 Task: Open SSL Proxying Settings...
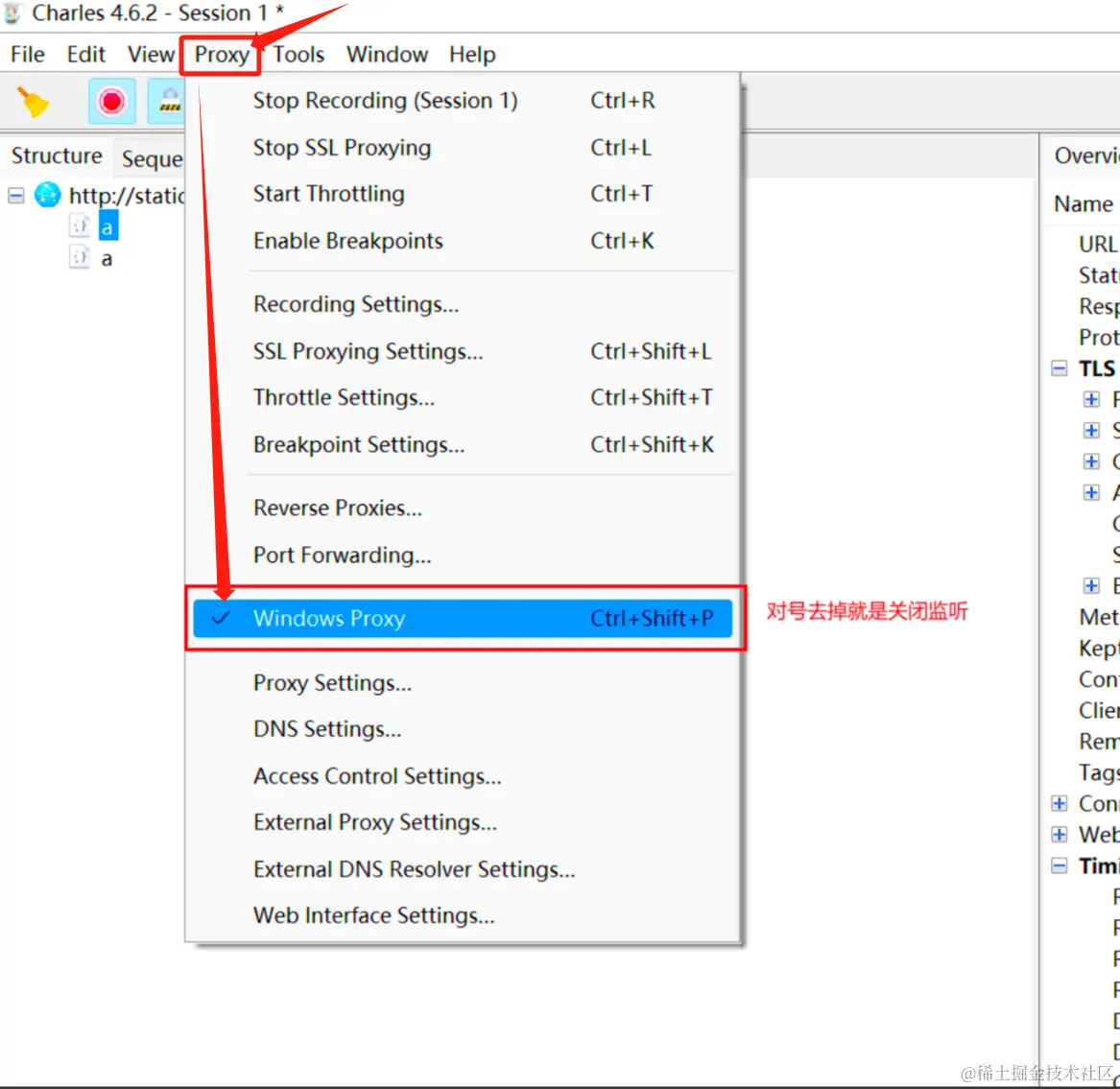463,351
